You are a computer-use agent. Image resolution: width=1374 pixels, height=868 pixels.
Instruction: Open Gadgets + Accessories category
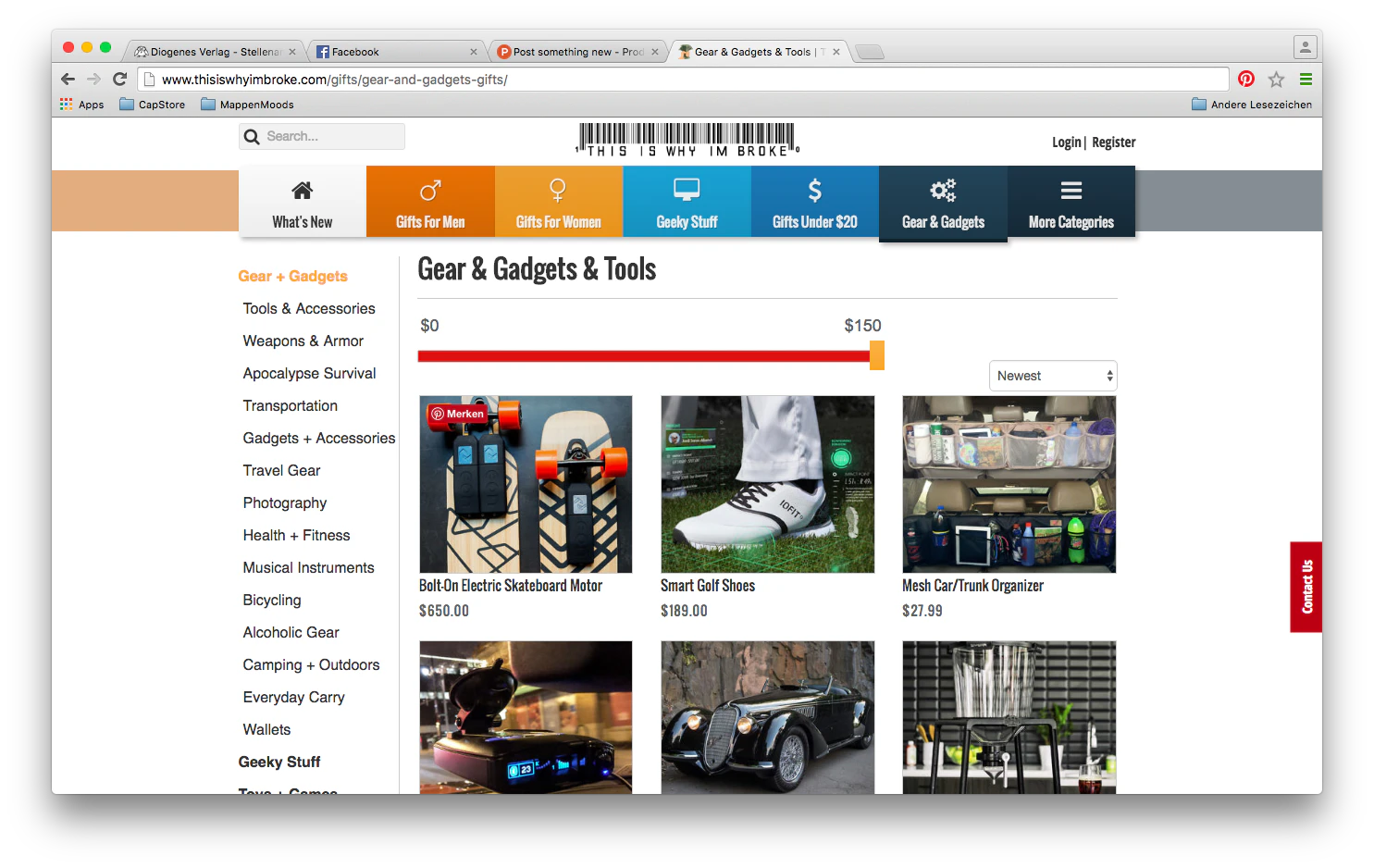coord(318,439)
